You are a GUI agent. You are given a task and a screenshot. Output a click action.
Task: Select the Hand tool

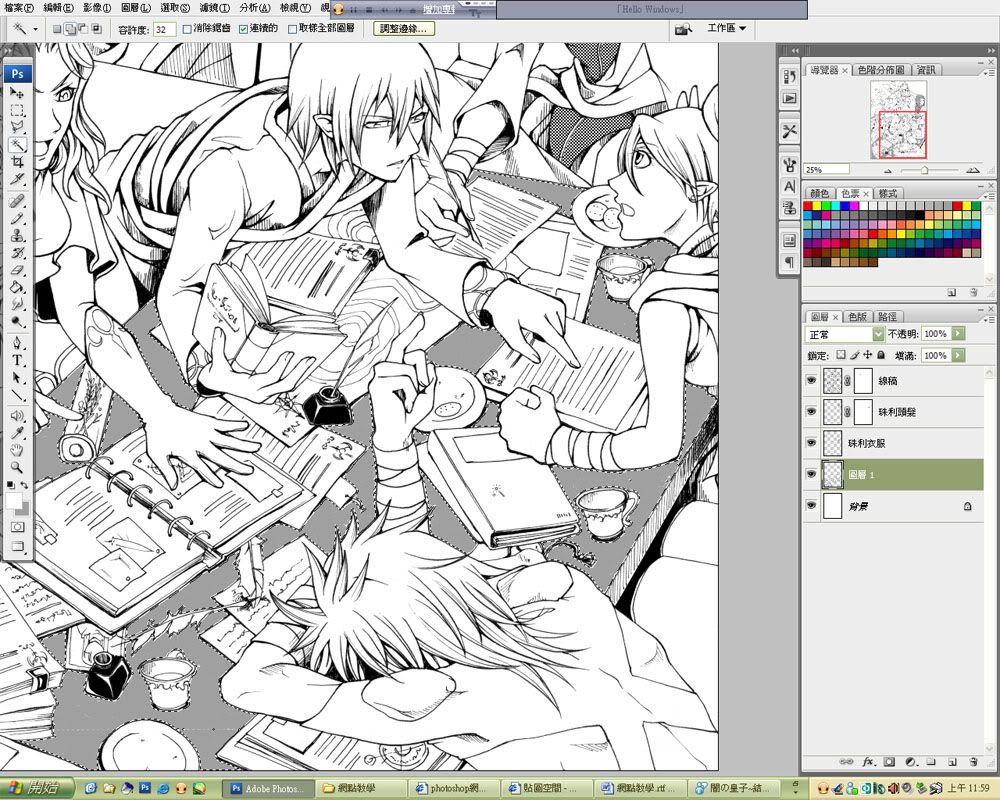click(17, 450)
